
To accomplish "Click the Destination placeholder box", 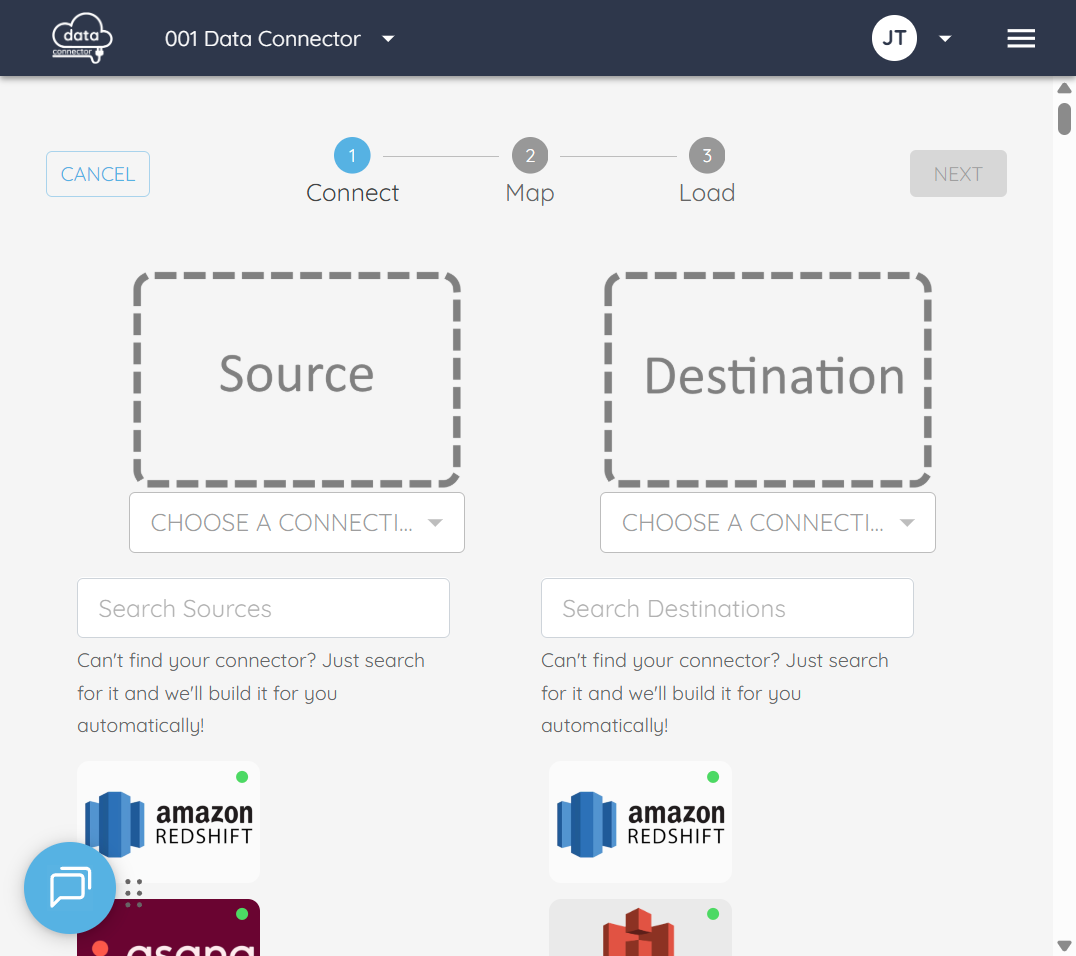I will (768, 380).
